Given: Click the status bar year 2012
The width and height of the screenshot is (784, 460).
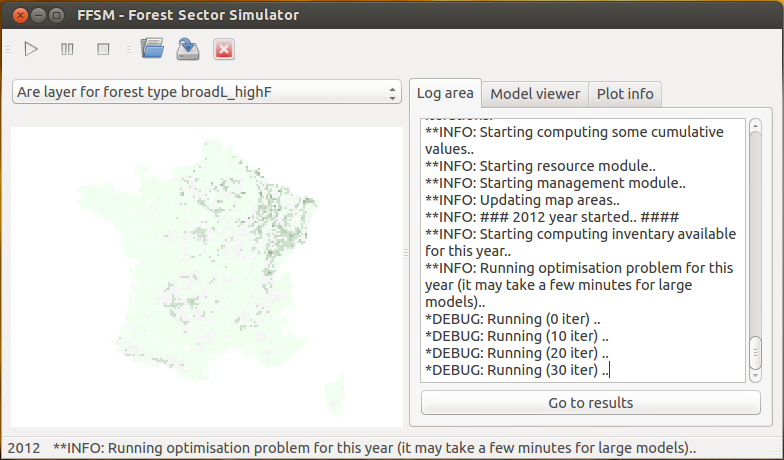Looking at the screenshot, I should tap(24, 448).
